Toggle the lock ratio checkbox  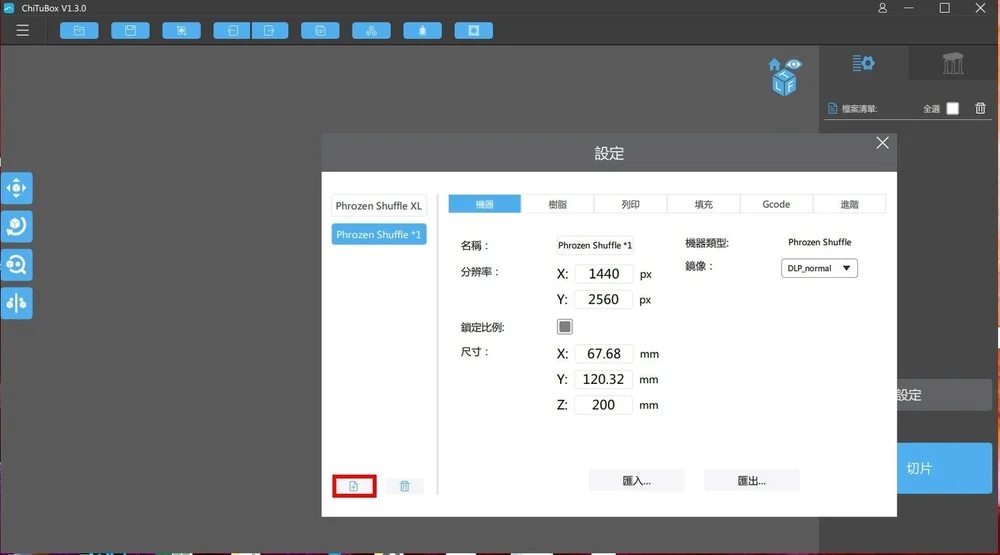click(x=564, y=327)
